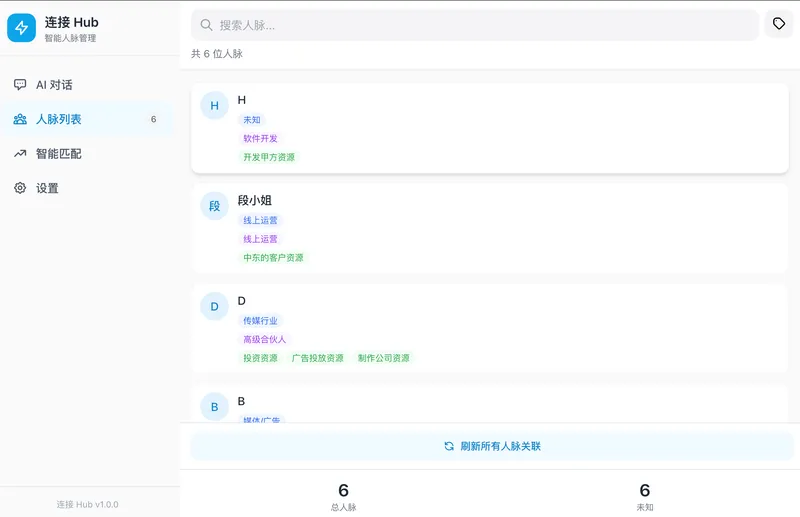Click the refresh arrows icon
This screenshot has height=517, width=800.
click(x=449, y=446)
